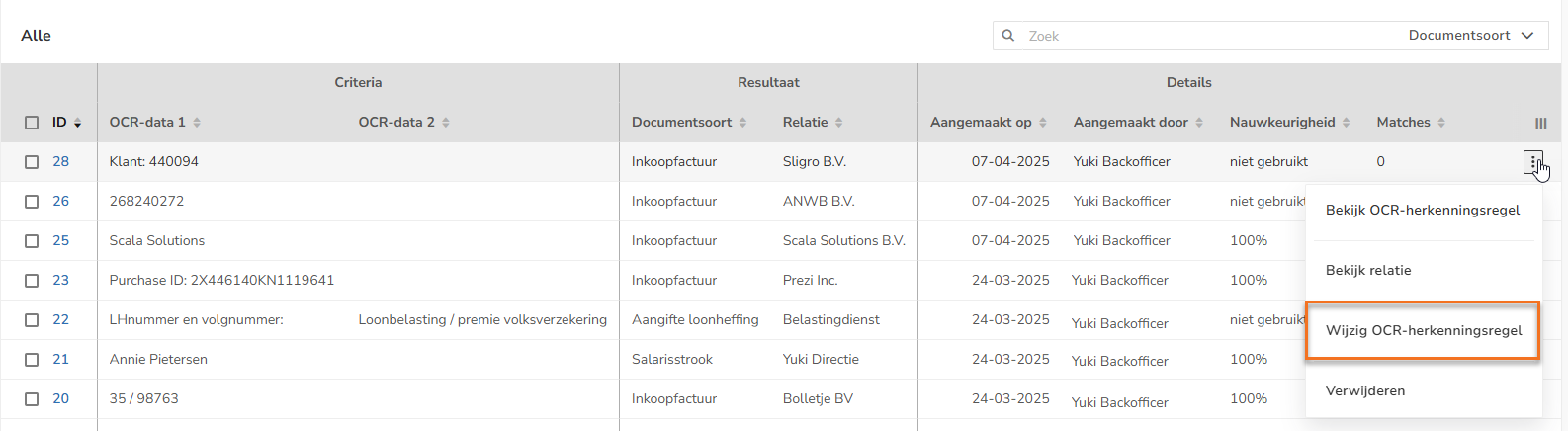The height and width of the screenshot is (431, 1568).
Task: Click Bekijk relatie menu option
Action: coord(1367,271)
